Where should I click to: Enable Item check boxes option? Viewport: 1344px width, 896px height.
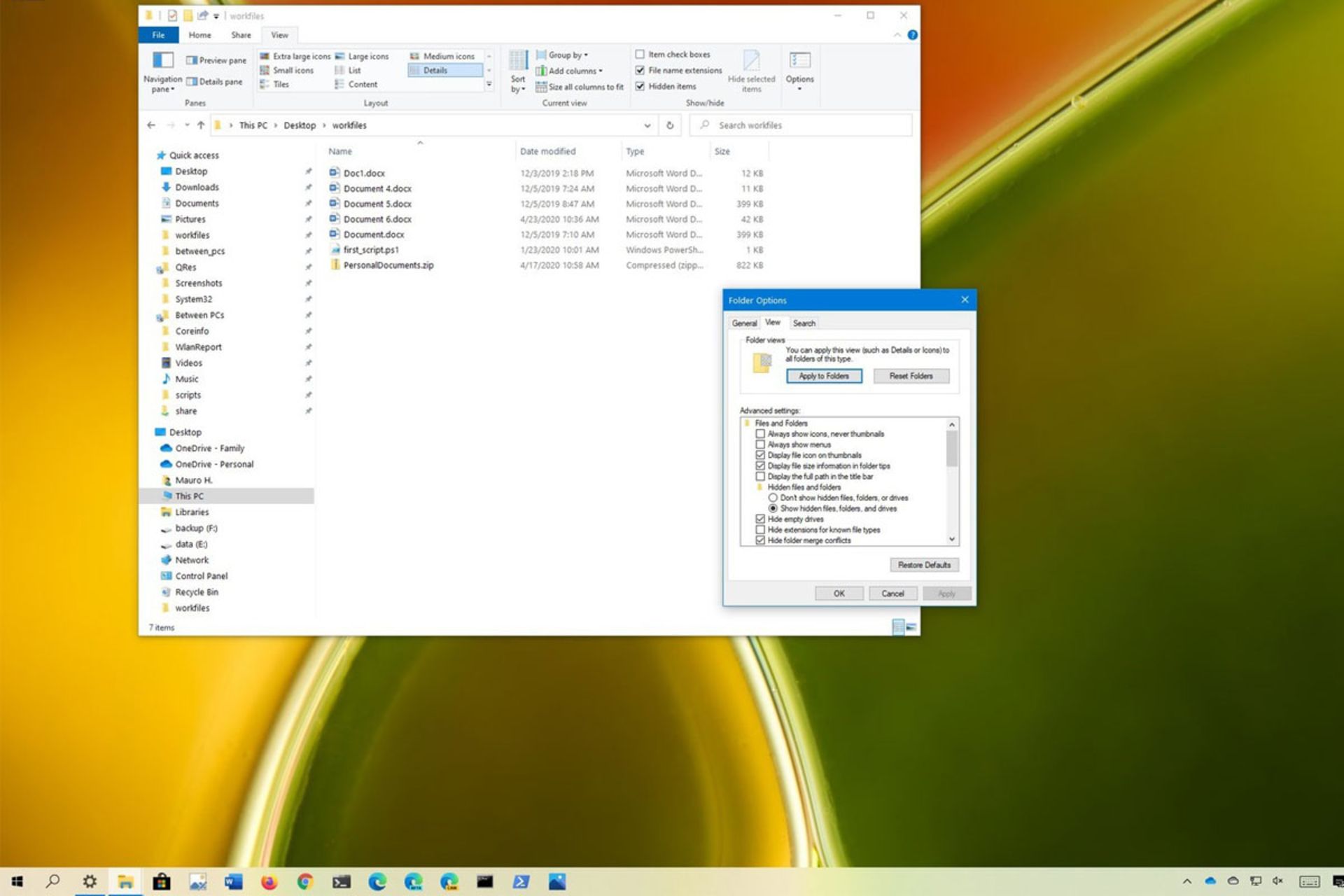tap(640, 55)
